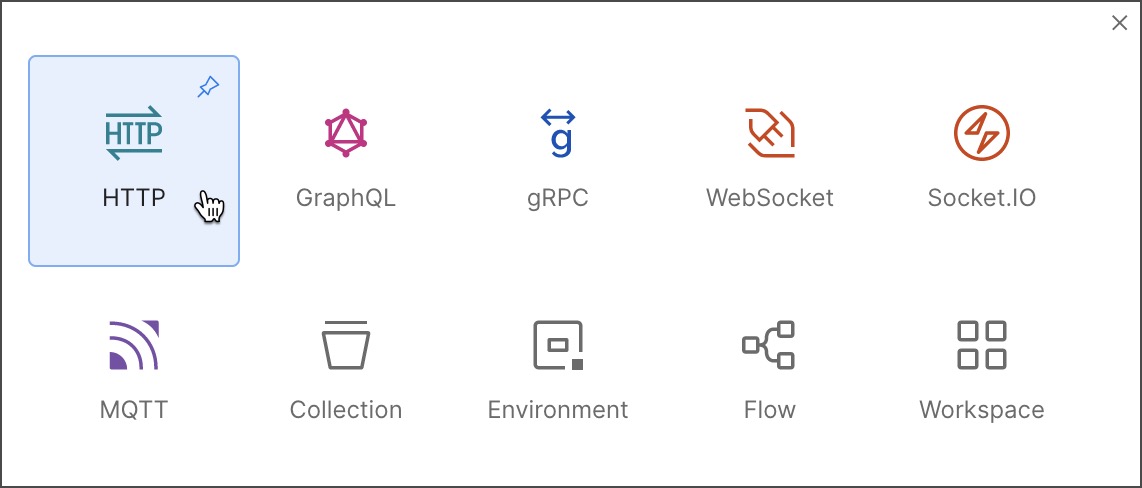Image resolution: width=1142 pixels, height=488 pixels.
Task: Click the gRPC text label
Action: point(558,198)
